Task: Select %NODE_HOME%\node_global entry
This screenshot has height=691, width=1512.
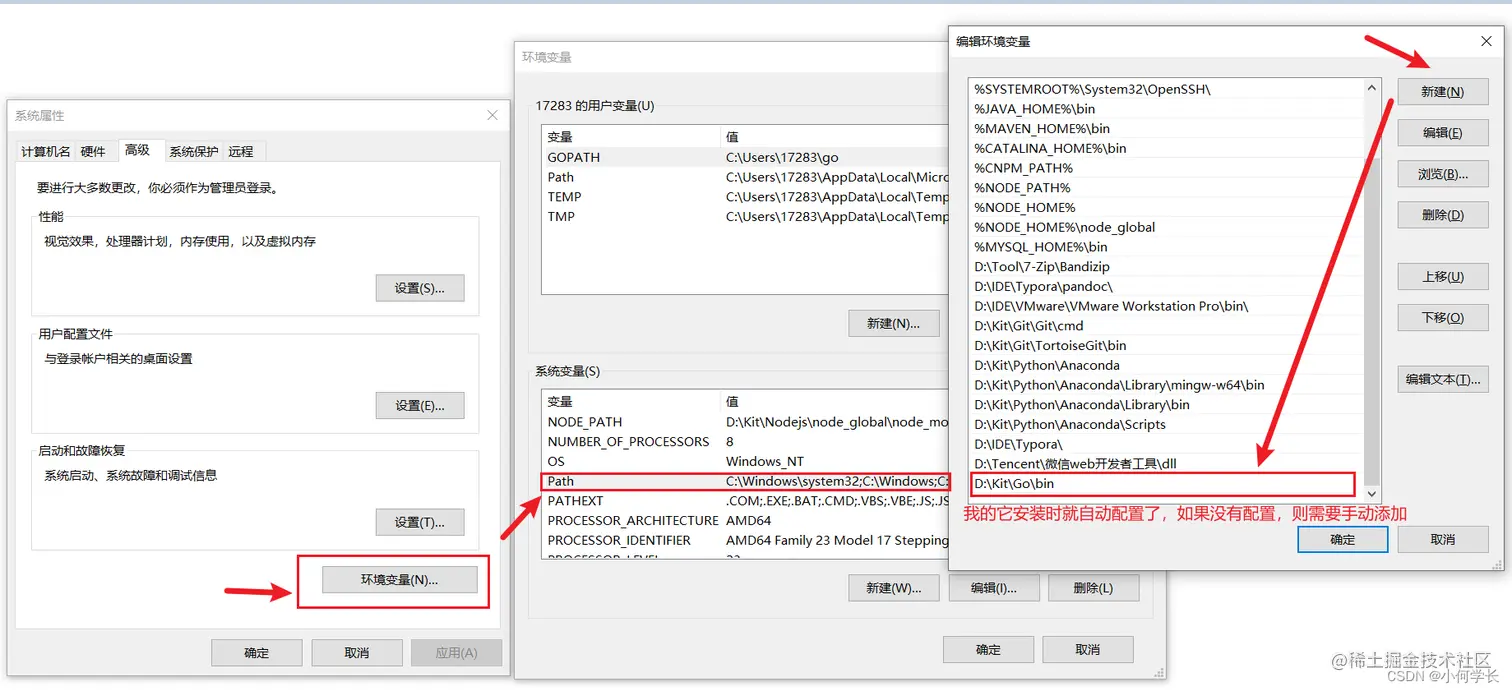Action: pyautogui.click(x=1166, y=227)
